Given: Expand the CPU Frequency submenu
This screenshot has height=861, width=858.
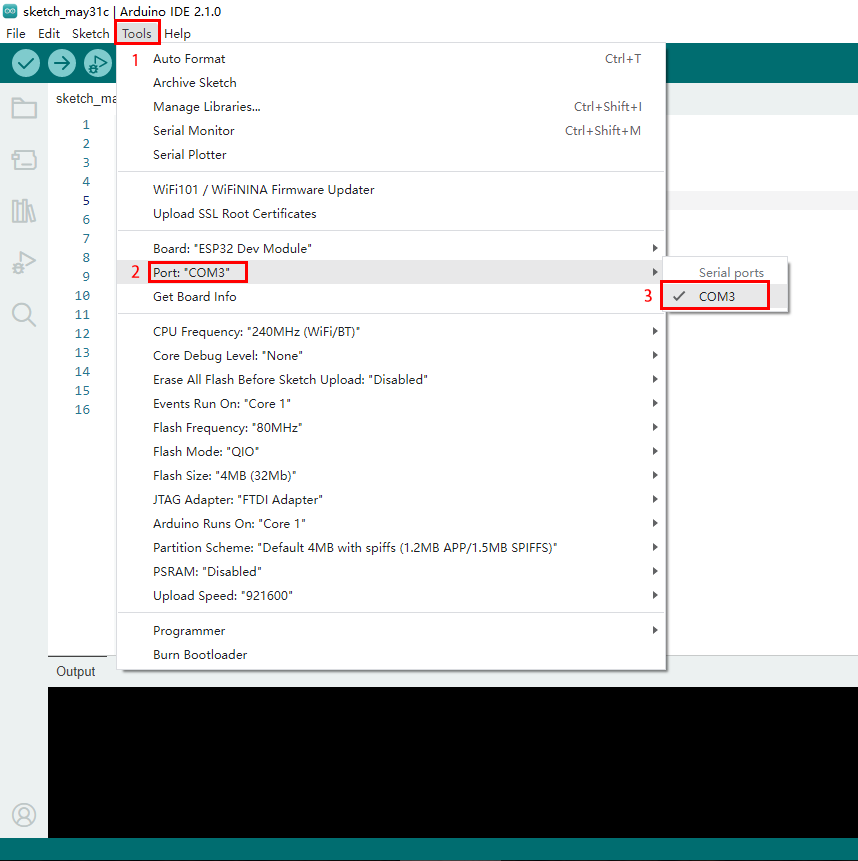Looking at the screenshot, I should (x=391, y=332).
